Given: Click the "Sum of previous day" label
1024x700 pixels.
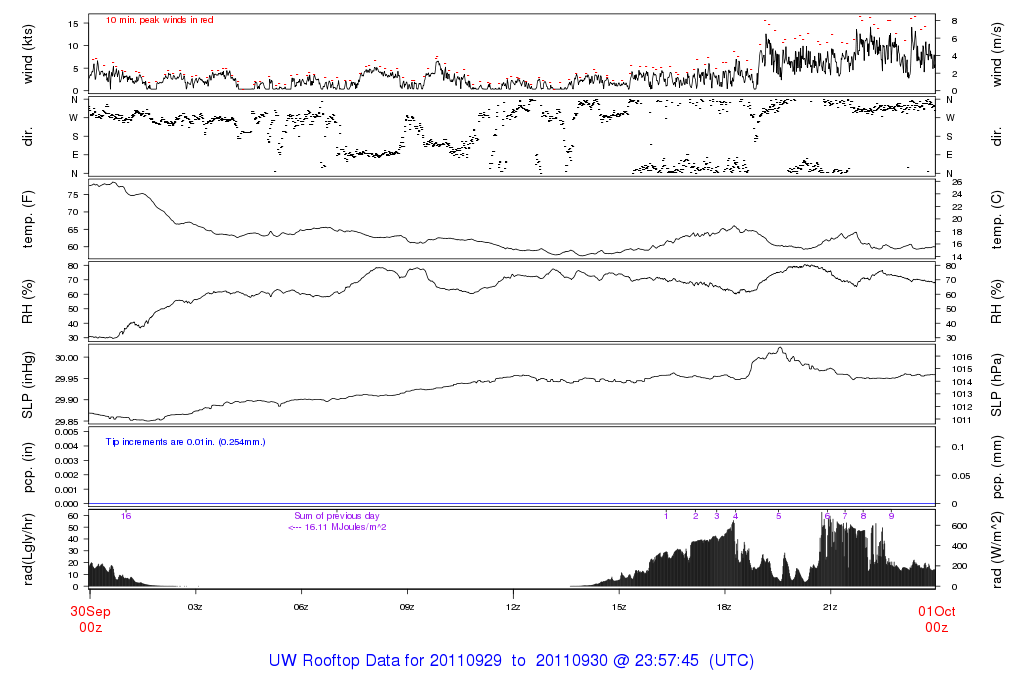Looking at the screenshot, I should tap(336, 516).
